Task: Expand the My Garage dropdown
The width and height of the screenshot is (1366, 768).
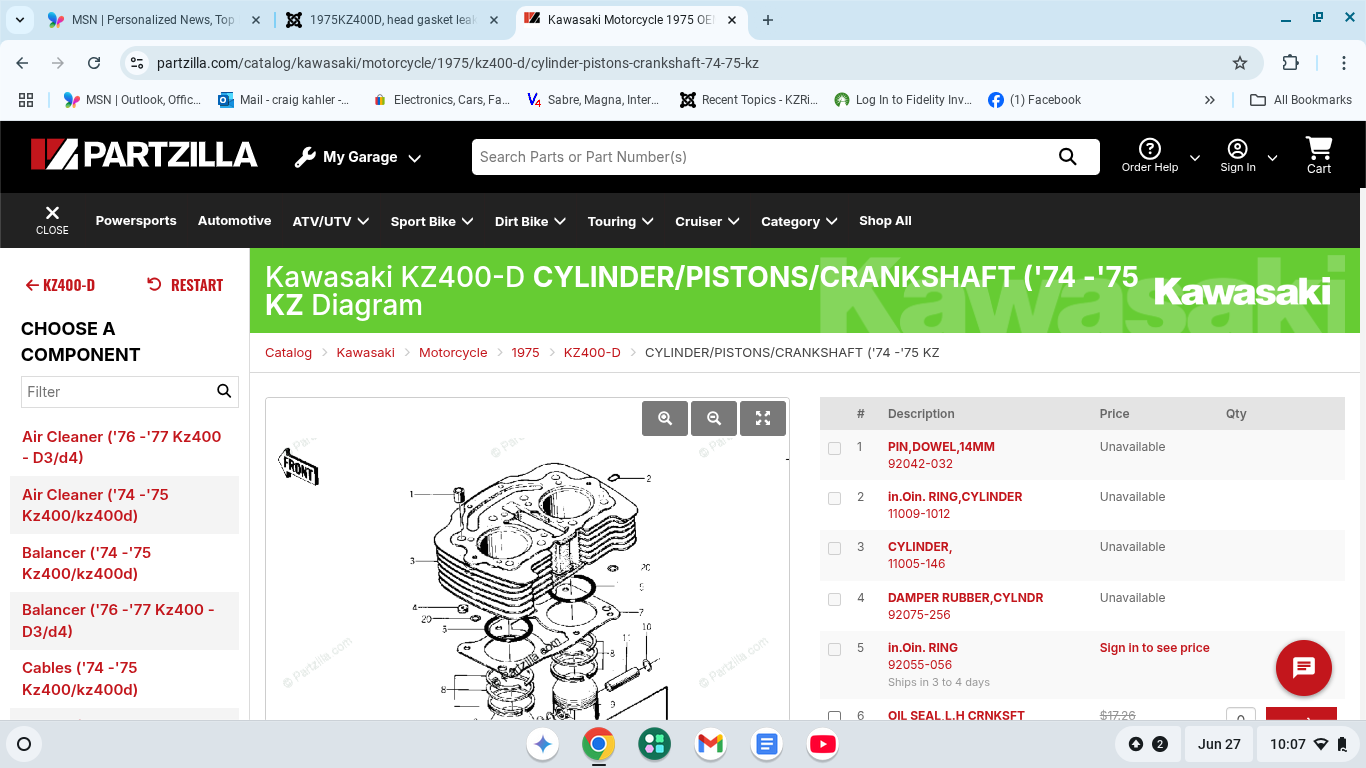Action: pos(359,157)
